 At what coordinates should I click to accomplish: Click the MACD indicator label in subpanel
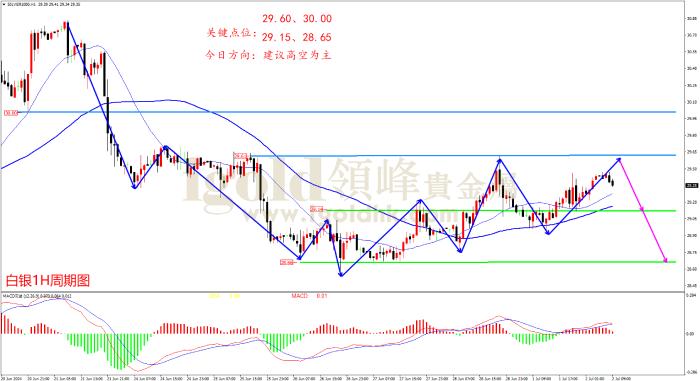pos(37,296)
